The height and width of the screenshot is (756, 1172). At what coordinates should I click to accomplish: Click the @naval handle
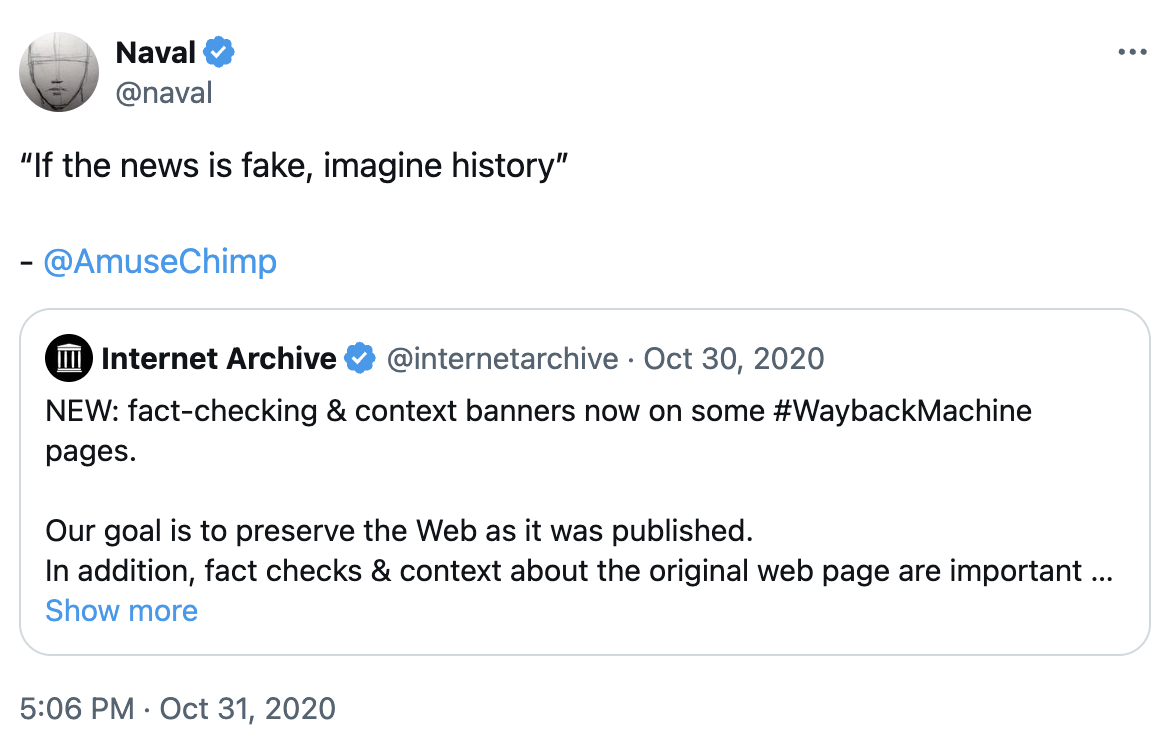click(164, 93)
